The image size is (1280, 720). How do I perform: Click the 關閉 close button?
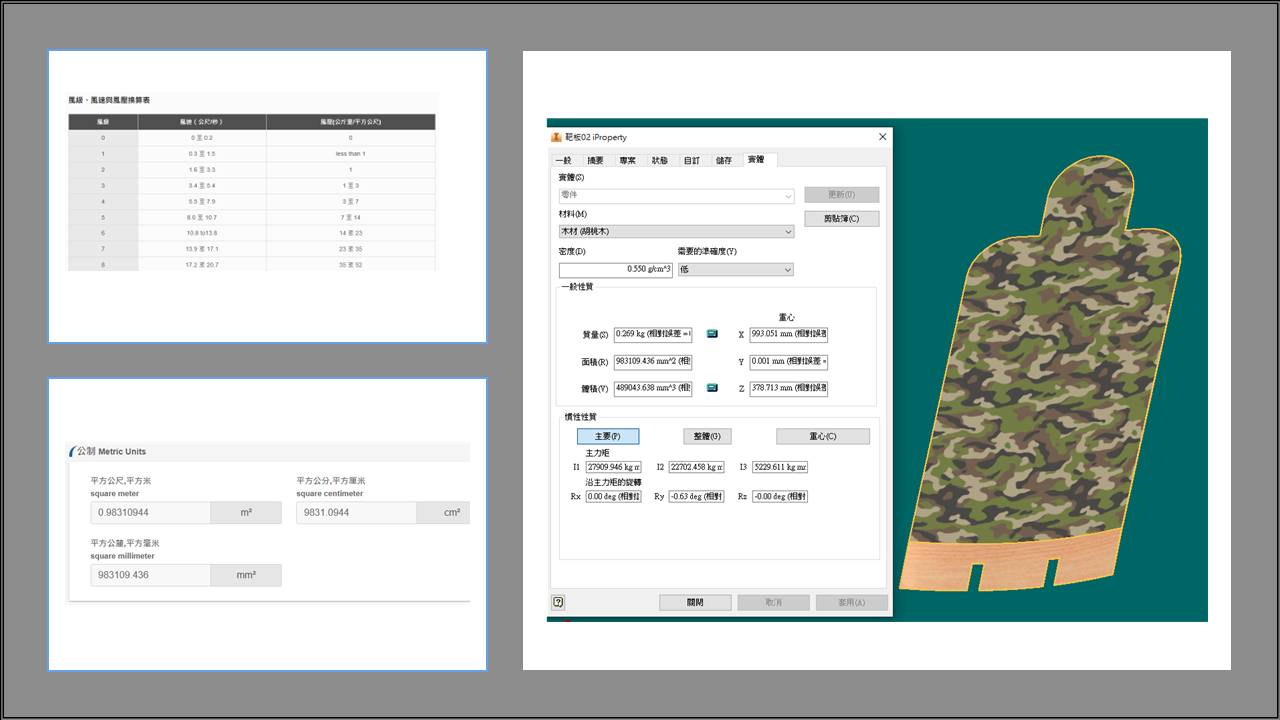coord(695,602)
